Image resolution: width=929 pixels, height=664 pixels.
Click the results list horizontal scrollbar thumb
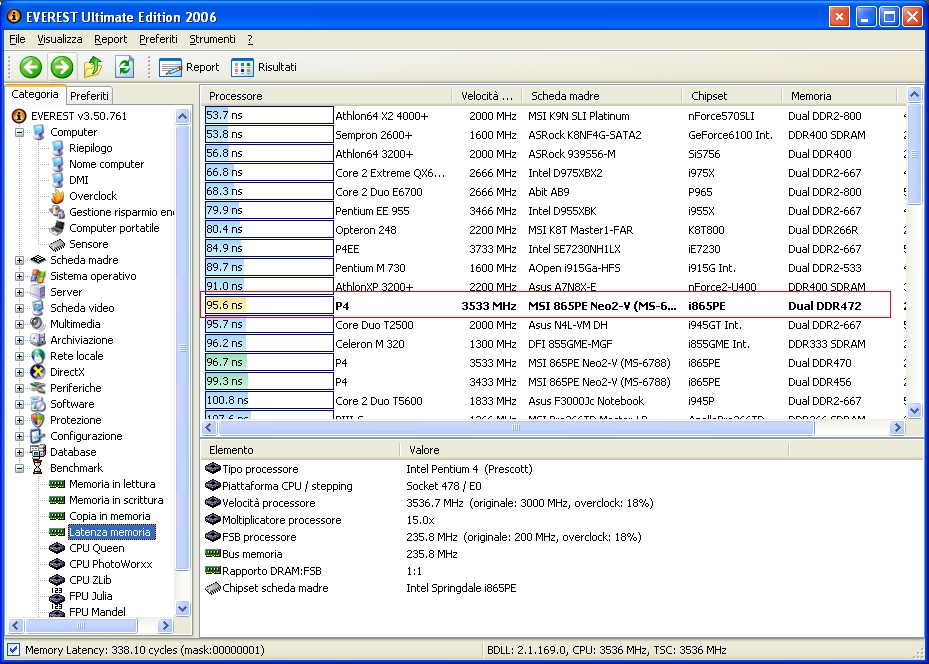[516, 427]
